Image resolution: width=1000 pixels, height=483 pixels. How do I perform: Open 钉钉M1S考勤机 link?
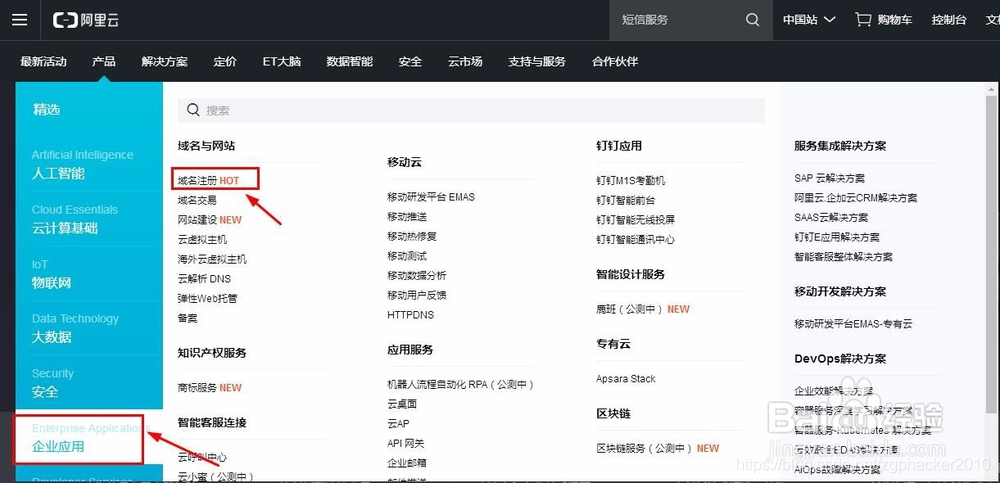coord(631,181)
